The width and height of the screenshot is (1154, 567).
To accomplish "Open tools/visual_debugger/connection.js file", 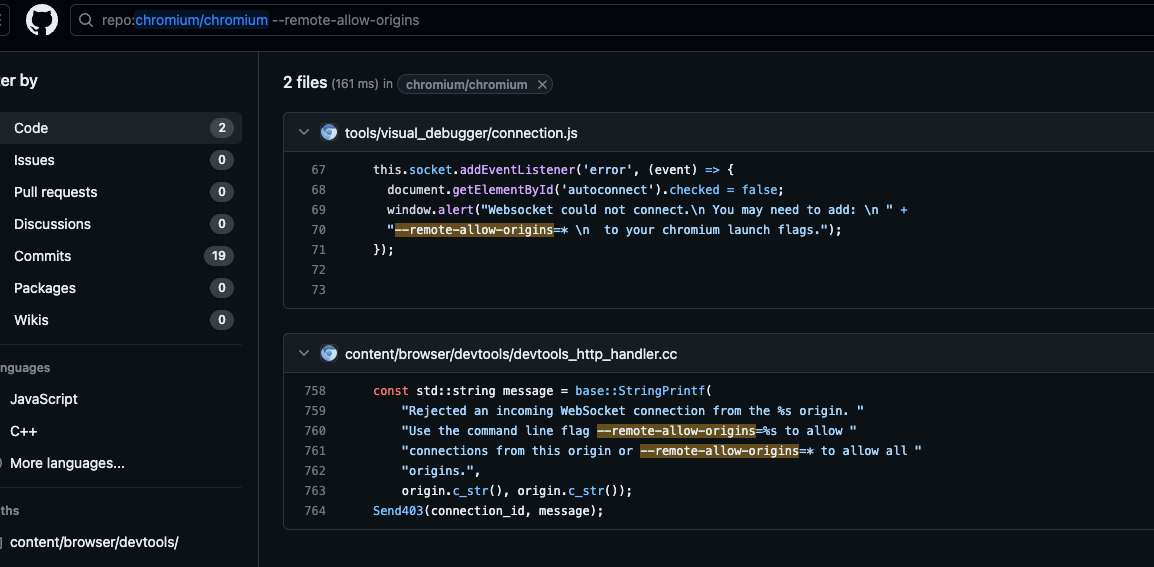I will click(461, 133).
